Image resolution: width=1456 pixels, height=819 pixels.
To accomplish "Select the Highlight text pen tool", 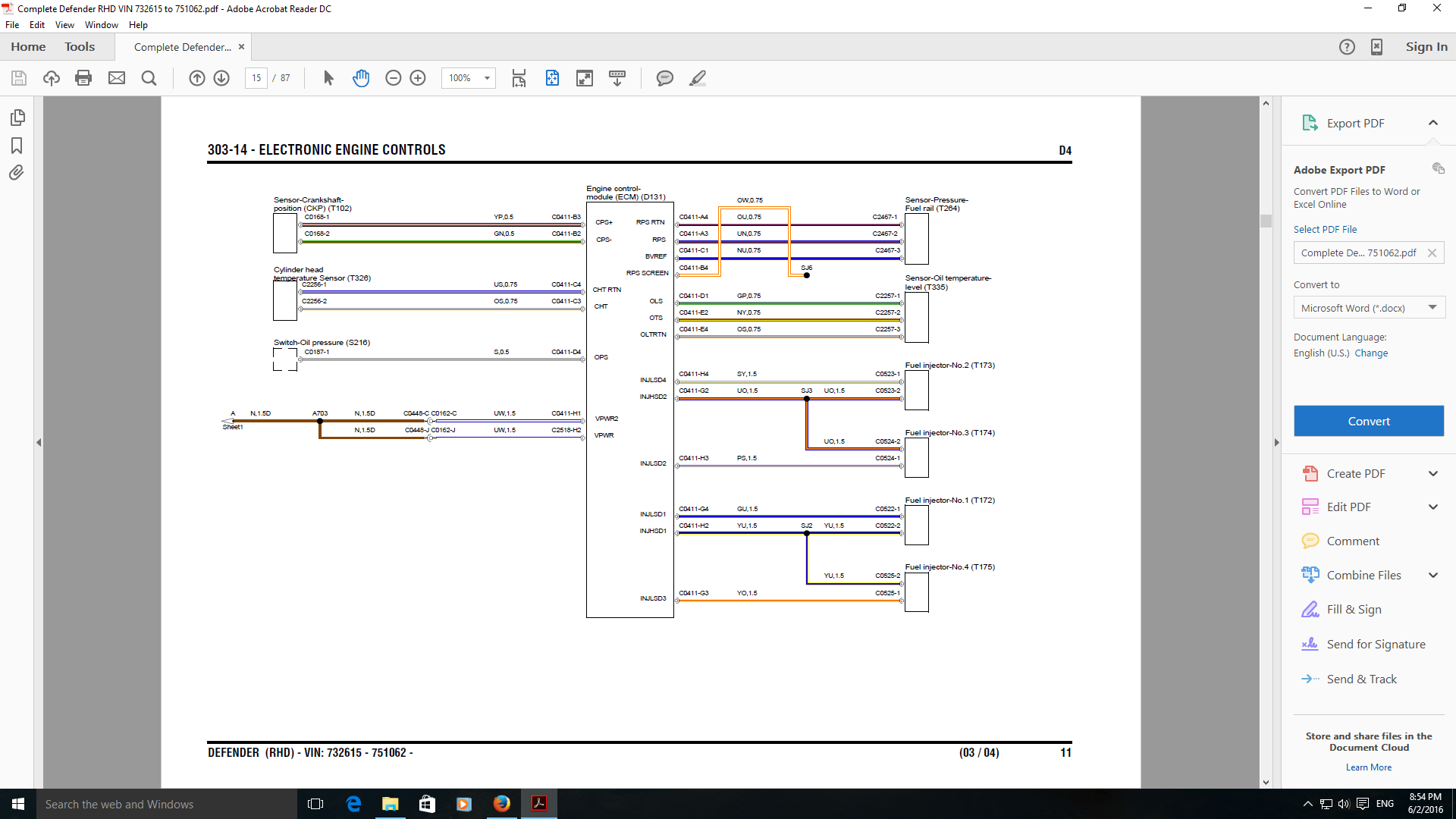I will point(698,78).
